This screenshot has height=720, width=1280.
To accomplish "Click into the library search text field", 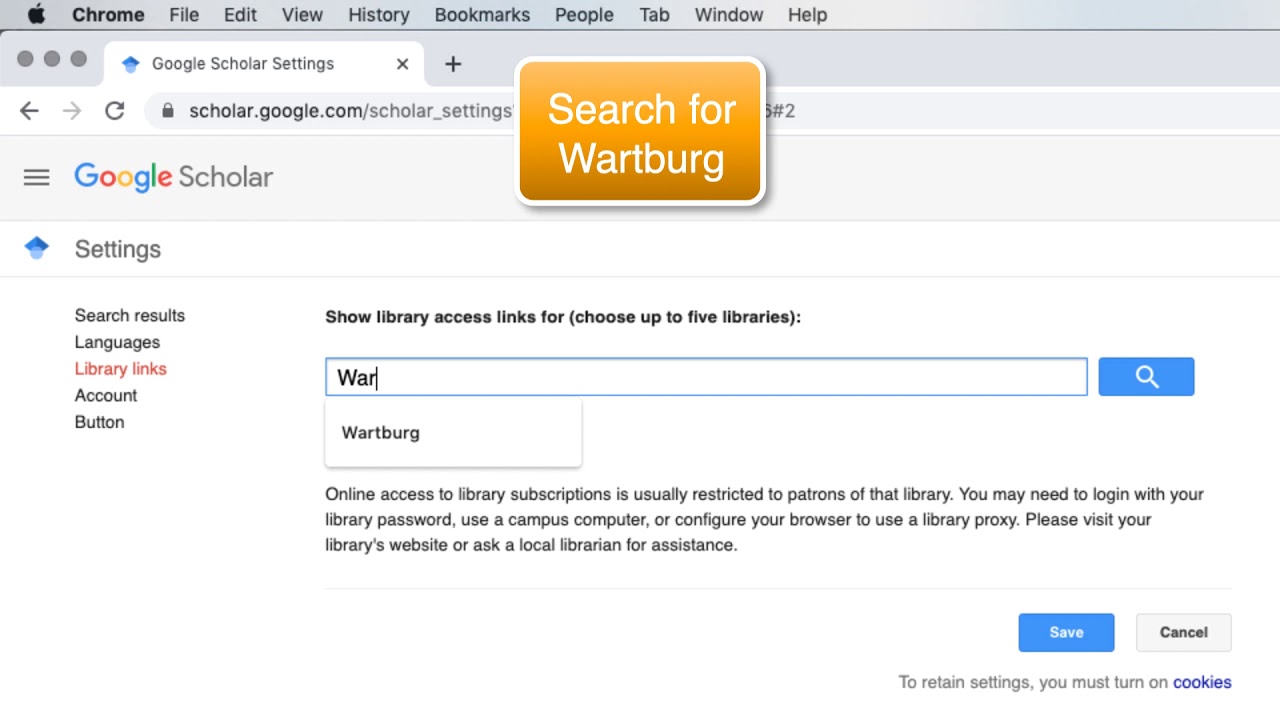I will 706,377.
